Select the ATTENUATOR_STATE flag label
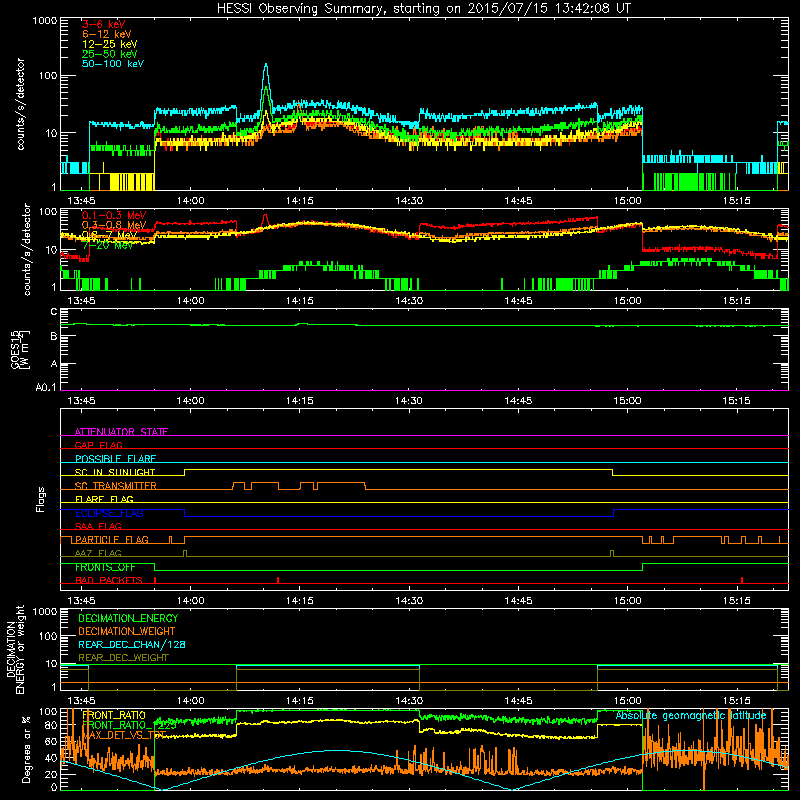This screenshot has height=800, width=800. pyautogui.click(x=121, y=432)
